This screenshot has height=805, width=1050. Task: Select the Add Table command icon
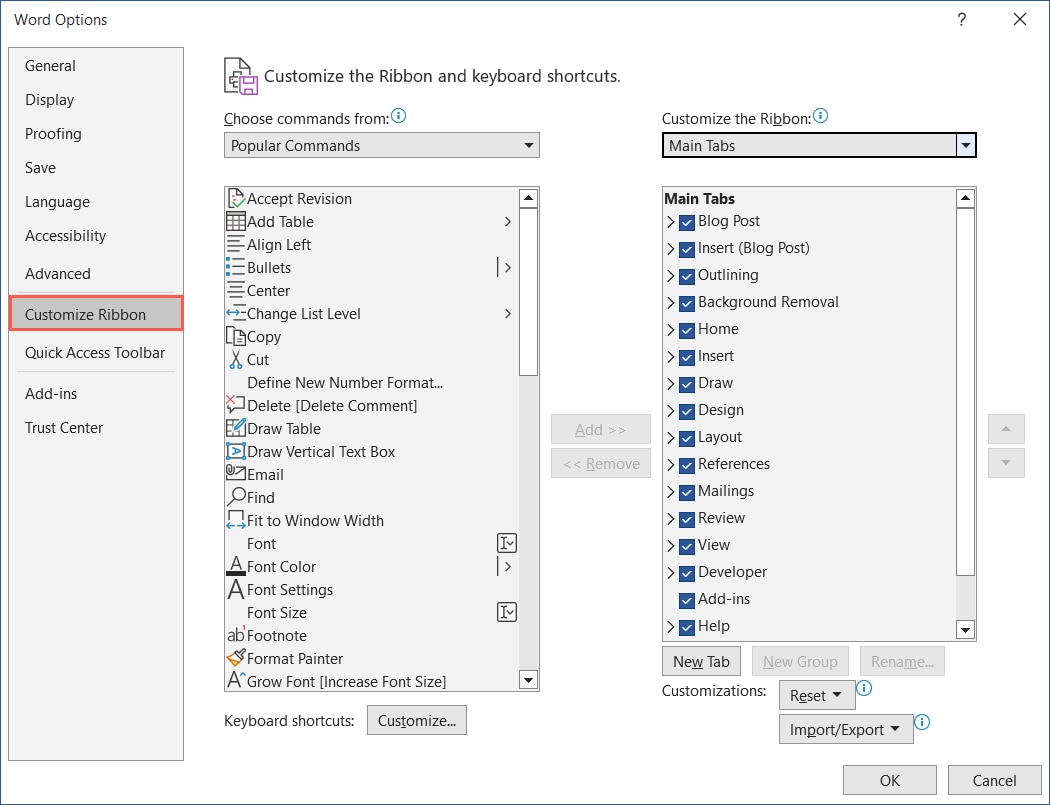pos(235,221)
